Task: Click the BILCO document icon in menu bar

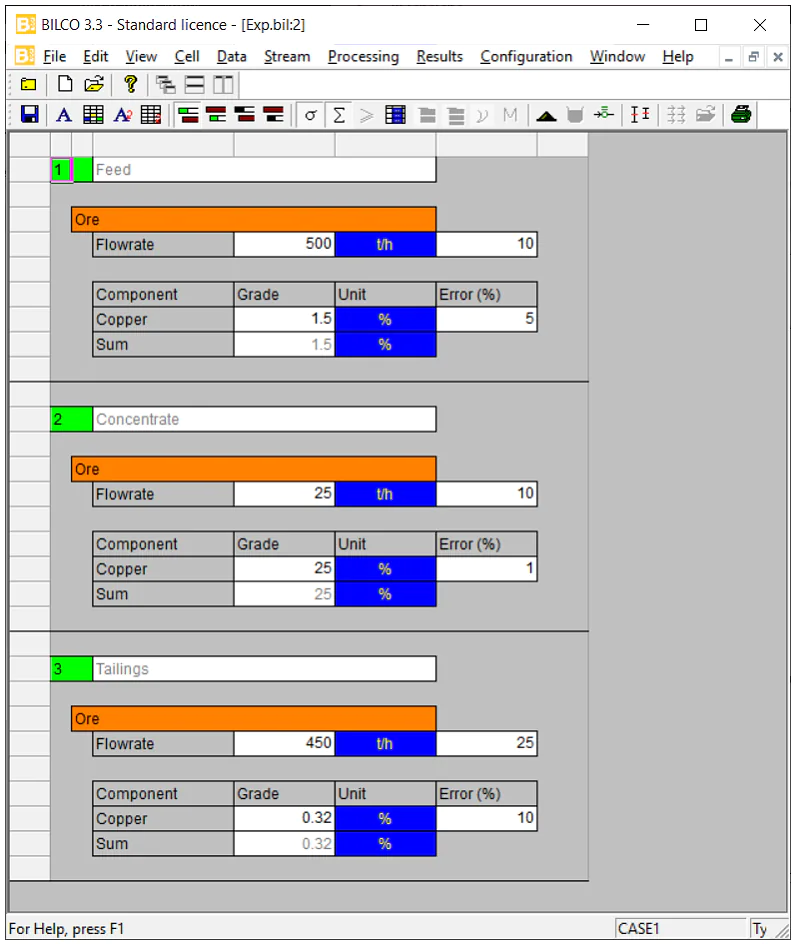Action: (24, 56)
